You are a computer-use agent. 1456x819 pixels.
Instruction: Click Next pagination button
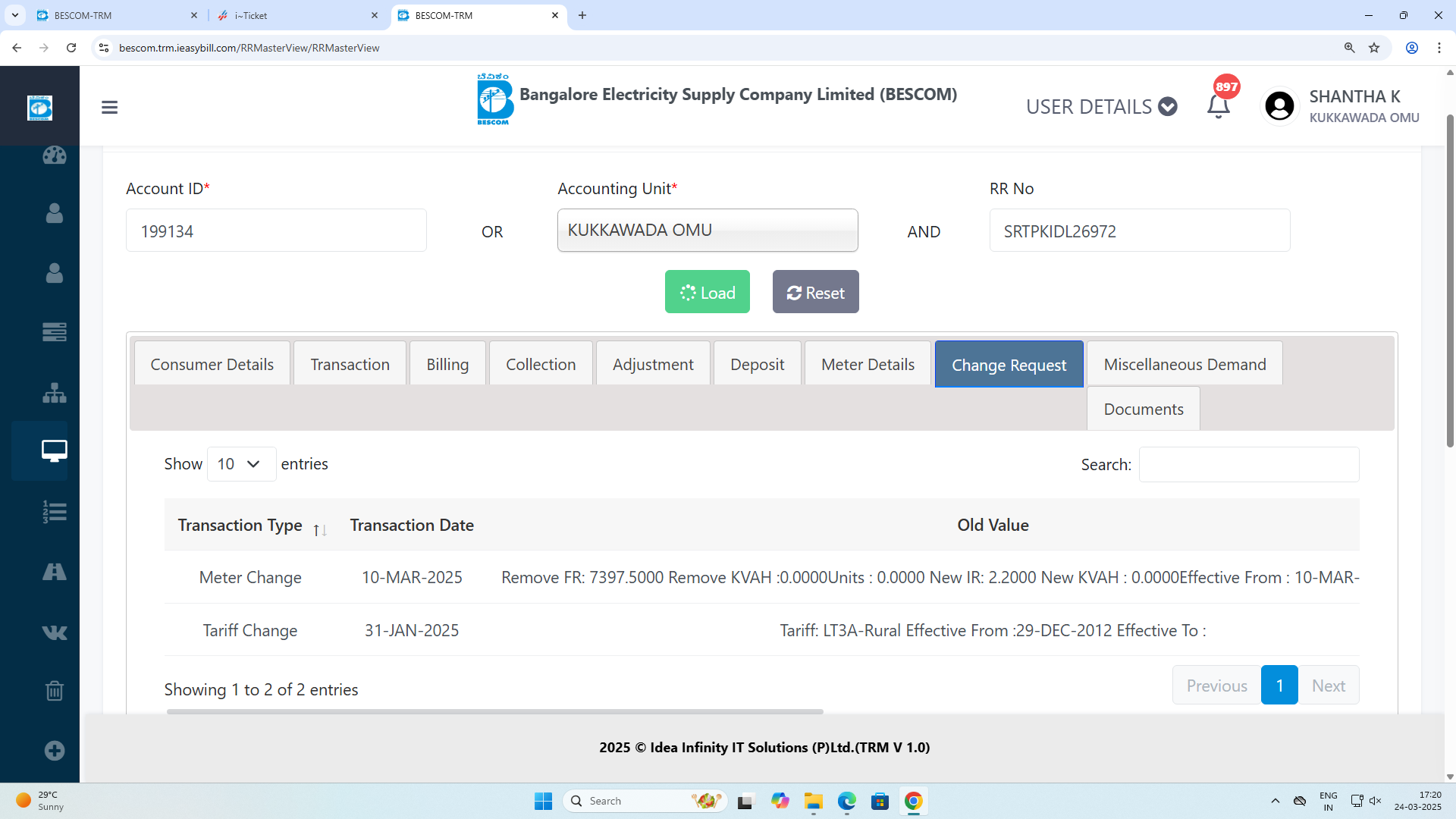(x=1329, y=686)
